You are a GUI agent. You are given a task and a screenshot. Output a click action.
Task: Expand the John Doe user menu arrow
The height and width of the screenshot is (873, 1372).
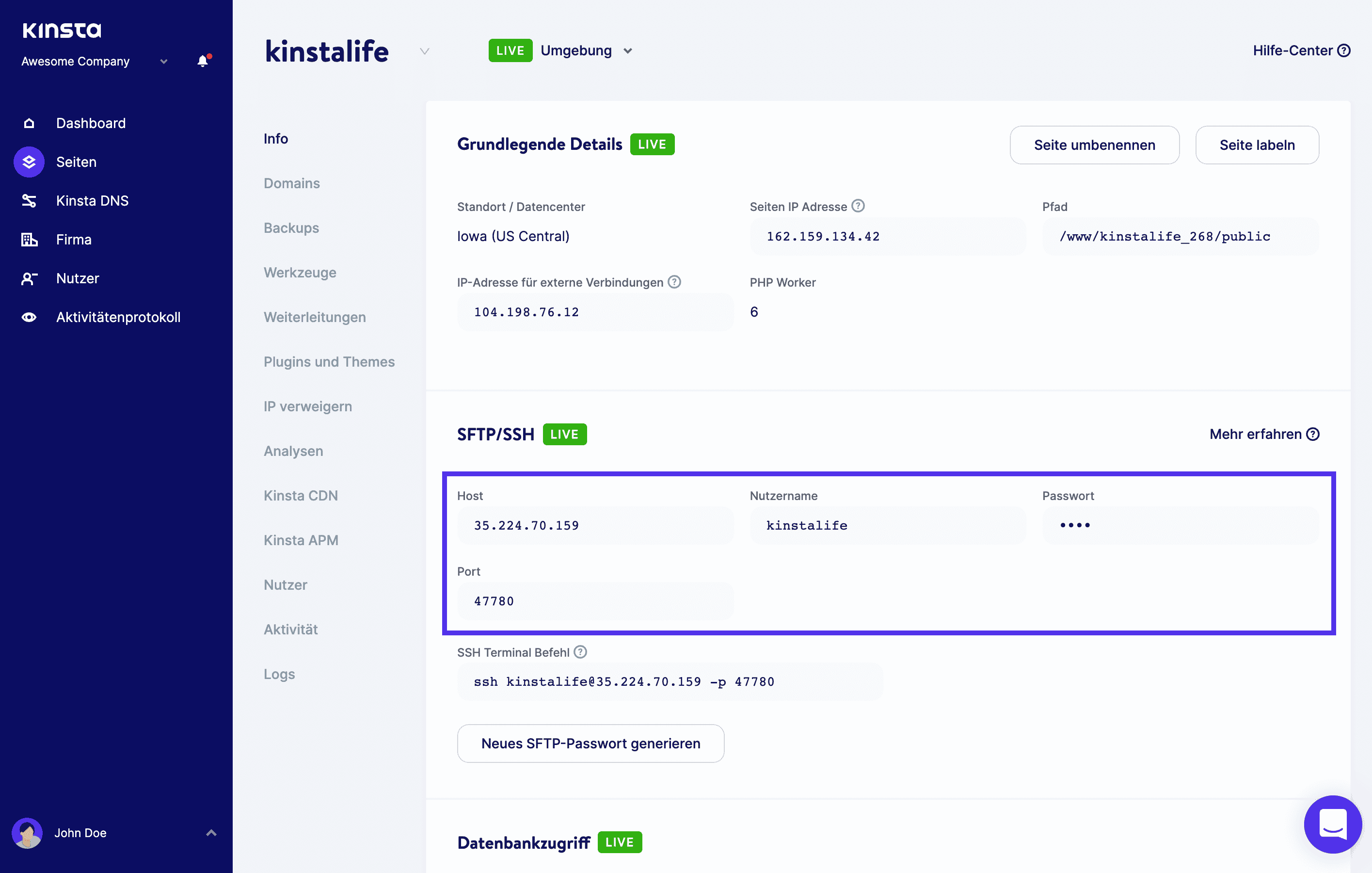click(211, 833)
